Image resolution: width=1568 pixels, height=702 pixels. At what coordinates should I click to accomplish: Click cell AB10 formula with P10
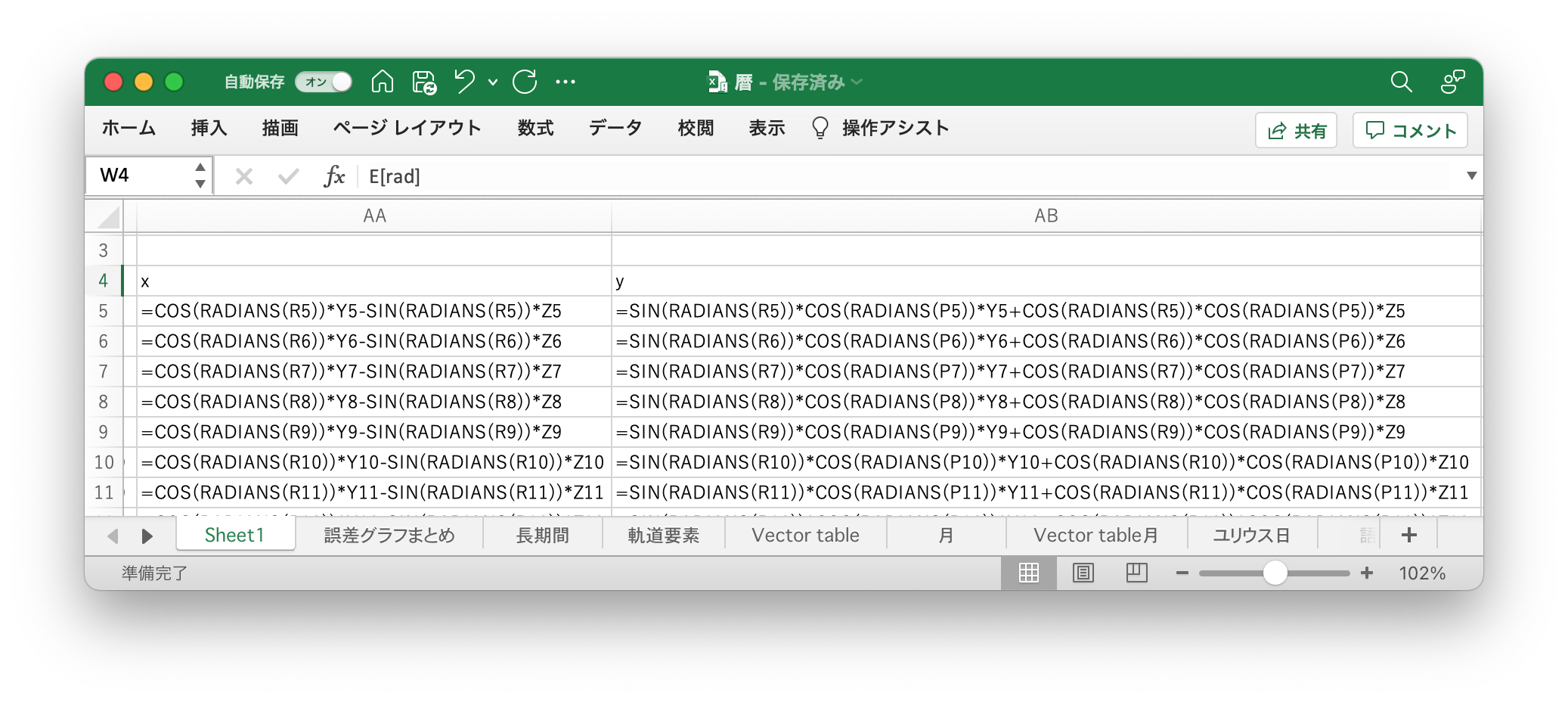click(x=1046, y=462)
